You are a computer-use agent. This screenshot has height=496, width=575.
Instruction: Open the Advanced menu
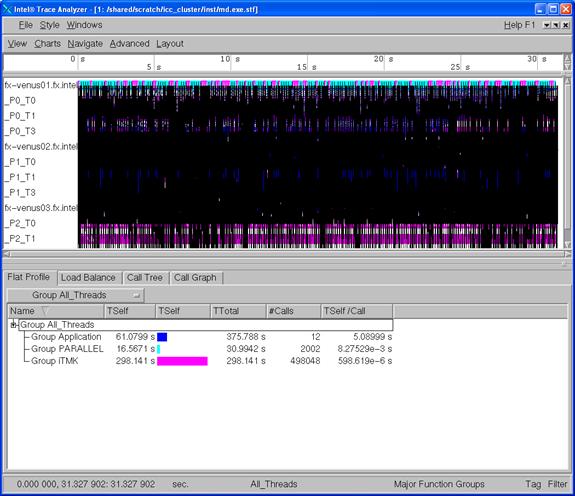[129, 44]
